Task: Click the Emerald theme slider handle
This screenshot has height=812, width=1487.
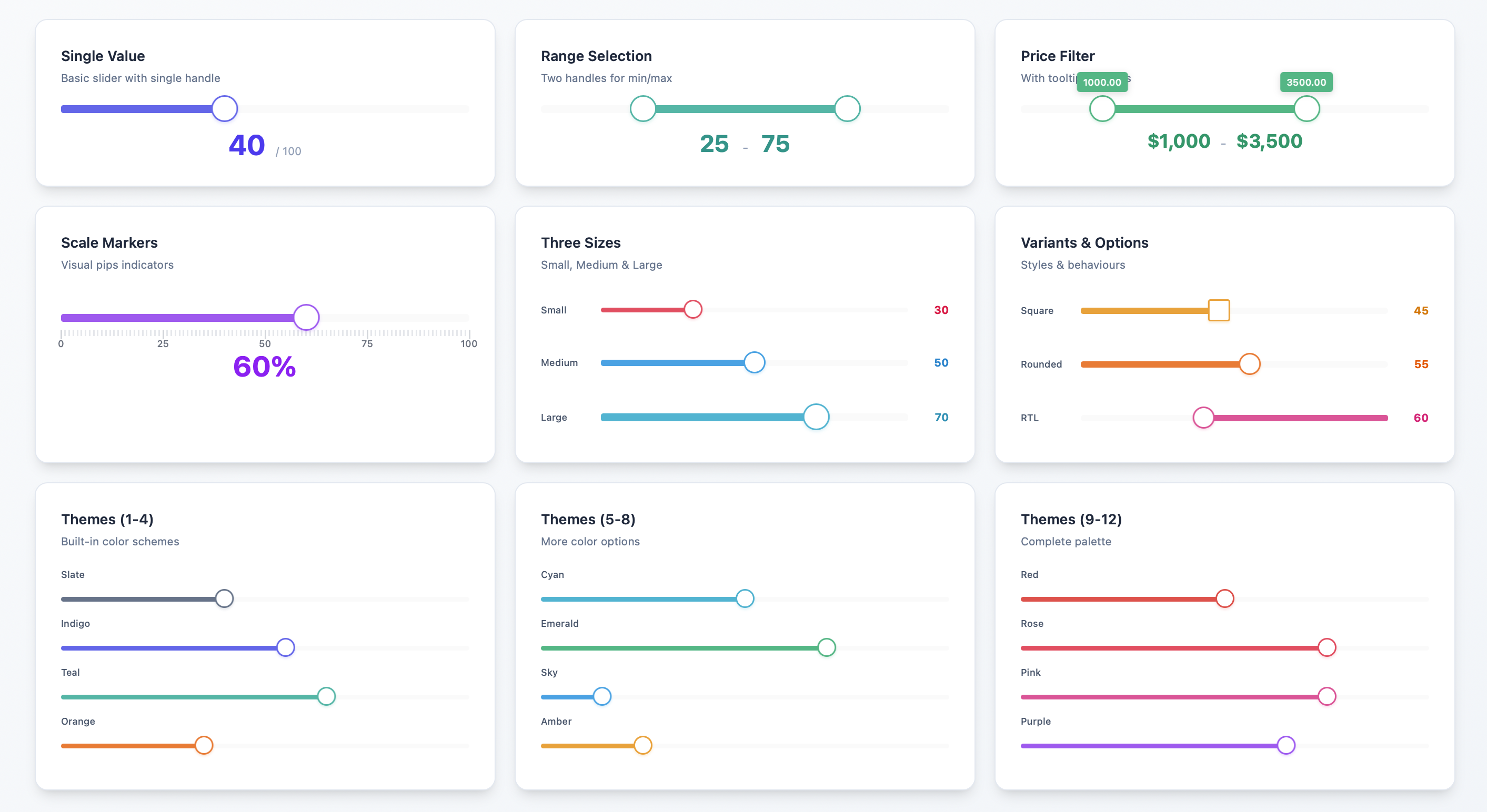Action: coord(826,647)
